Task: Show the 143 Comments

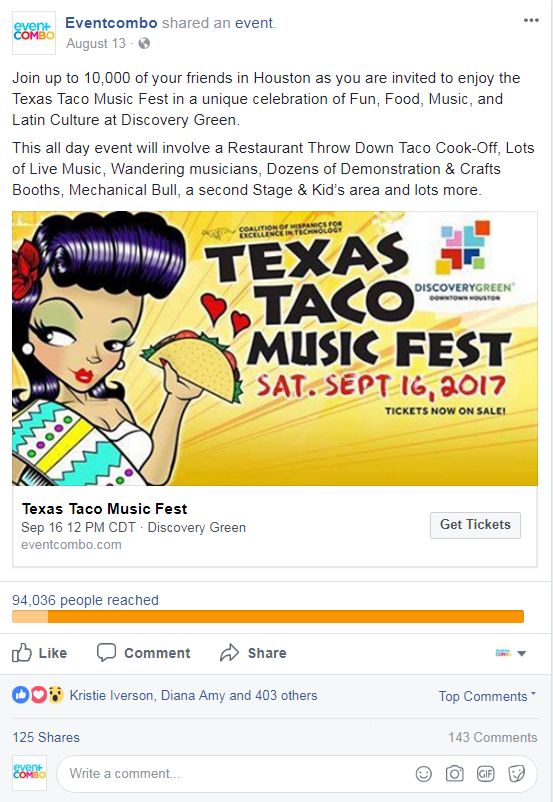Action: pos(493,737)
